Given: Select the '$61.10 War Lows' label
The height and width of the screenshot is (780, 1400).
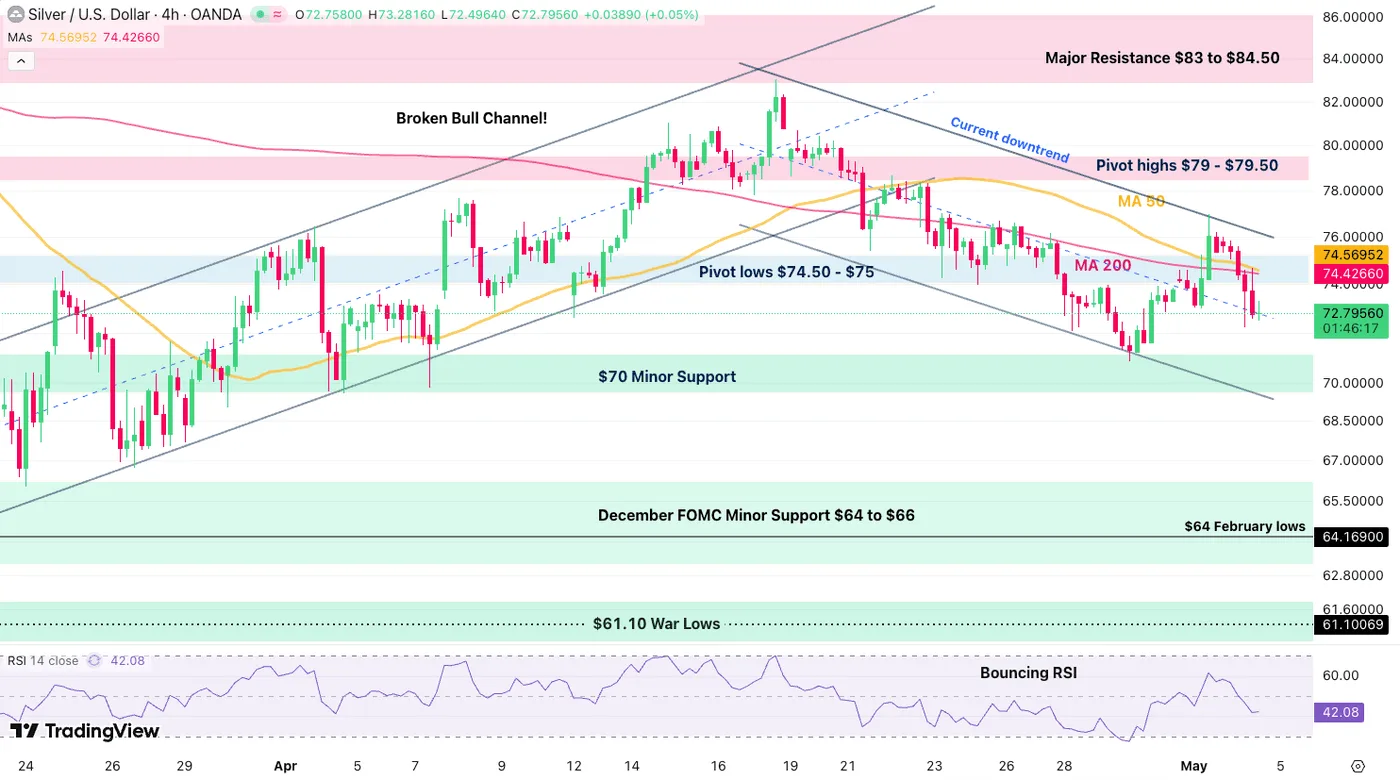Looking at the screenshot, I should point(656,624).
